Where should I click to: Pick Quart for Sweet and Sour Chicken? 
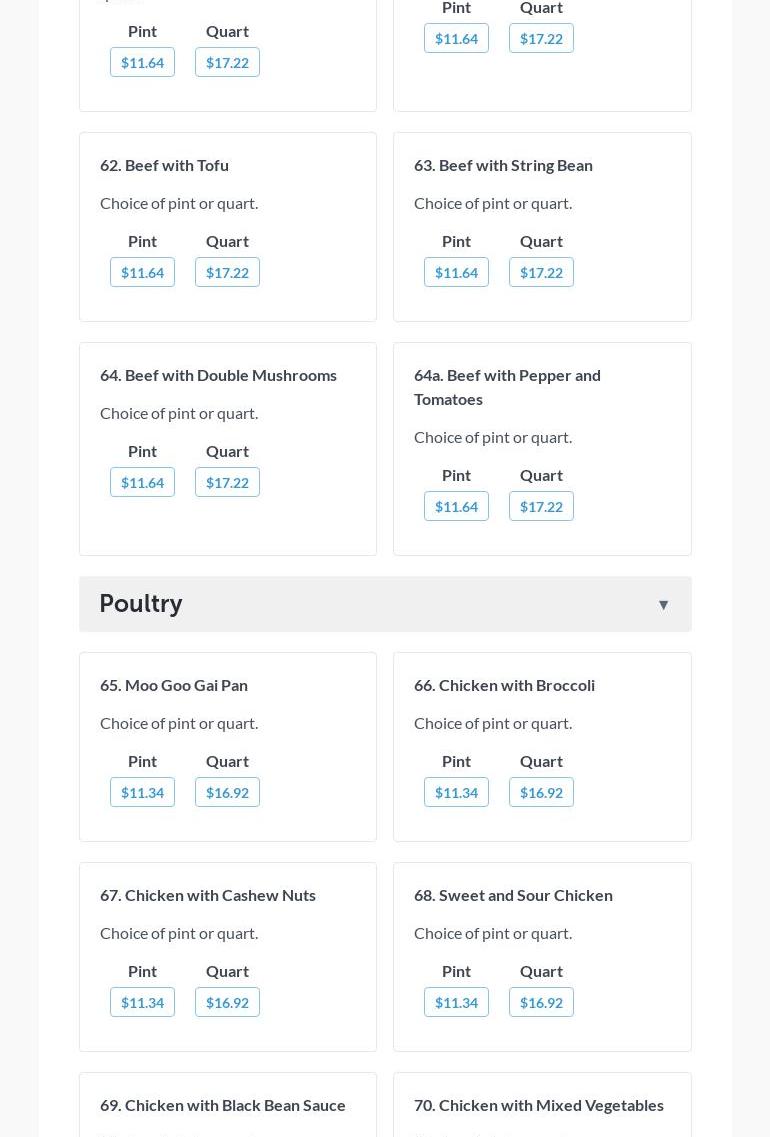541,1002
